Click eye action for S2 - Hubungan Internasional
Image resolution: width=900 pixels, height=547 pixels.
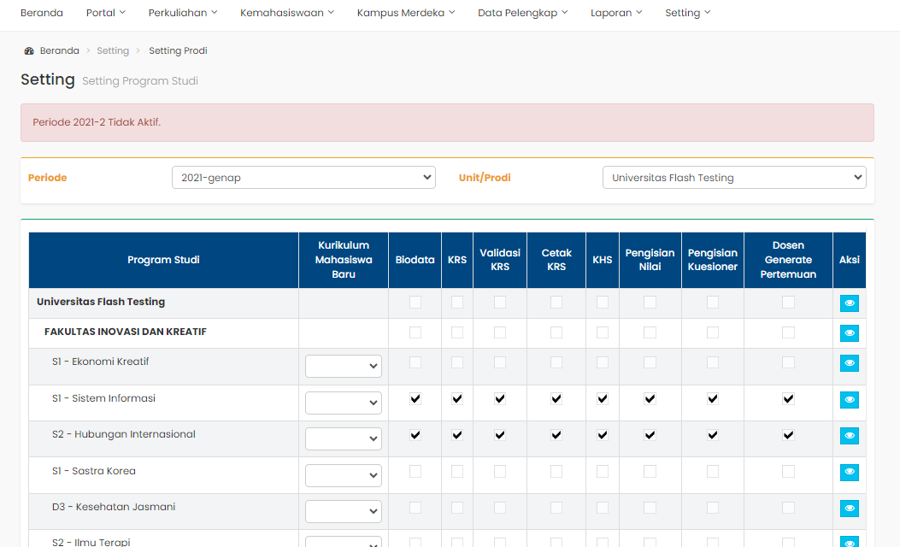[849, 436]
